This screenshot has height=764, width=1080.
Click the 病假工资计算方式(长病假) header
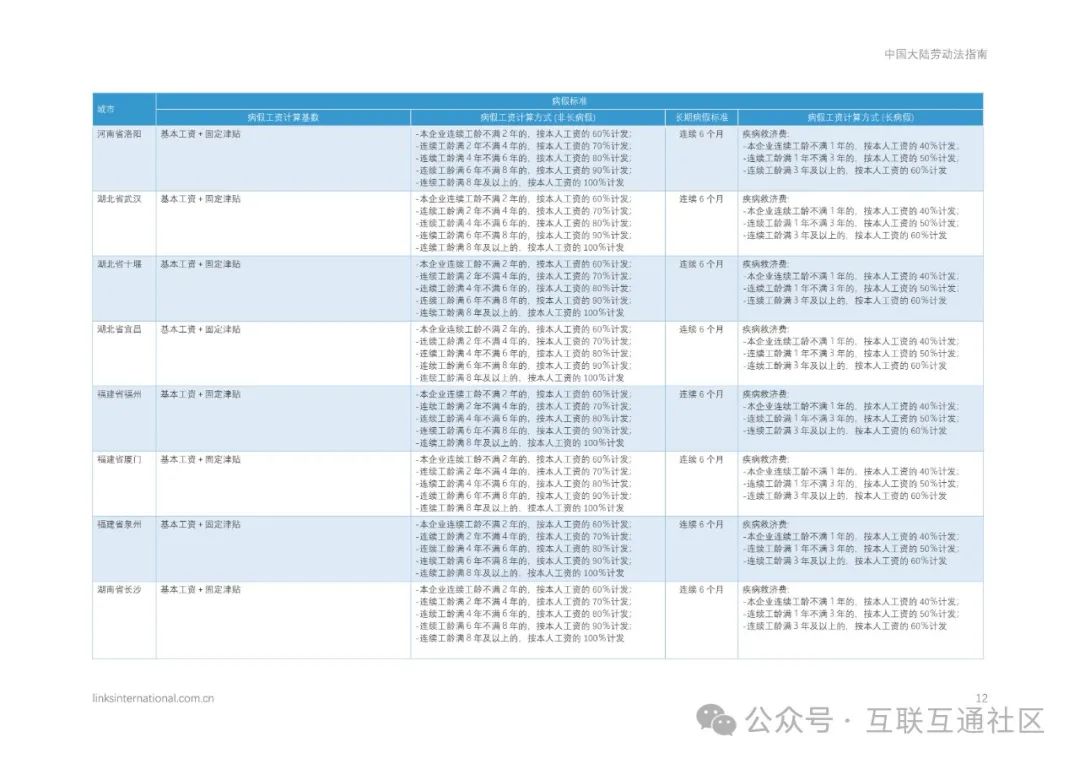[x=860, y=118]
